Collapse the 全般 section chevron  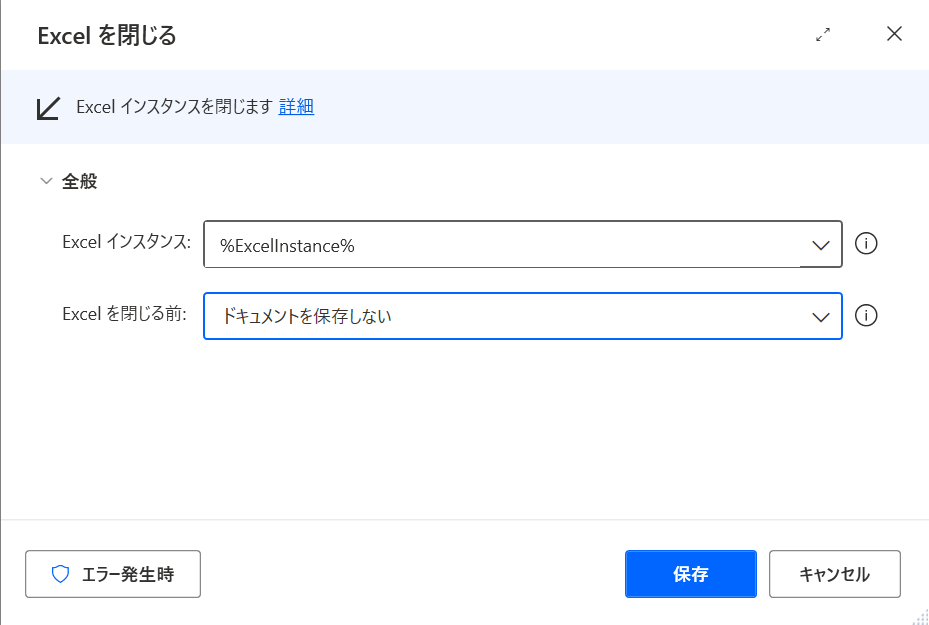45,181
